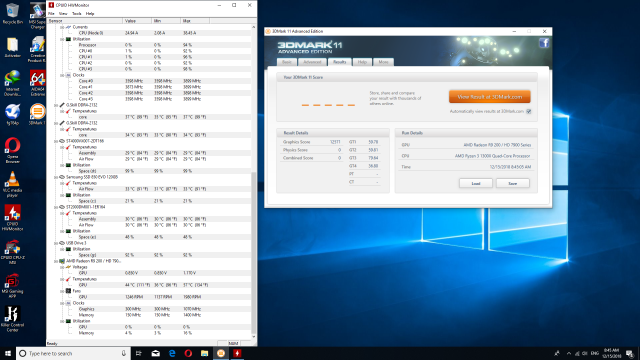Click the Sensor column header in HWMonitor

tap(84, 20)
